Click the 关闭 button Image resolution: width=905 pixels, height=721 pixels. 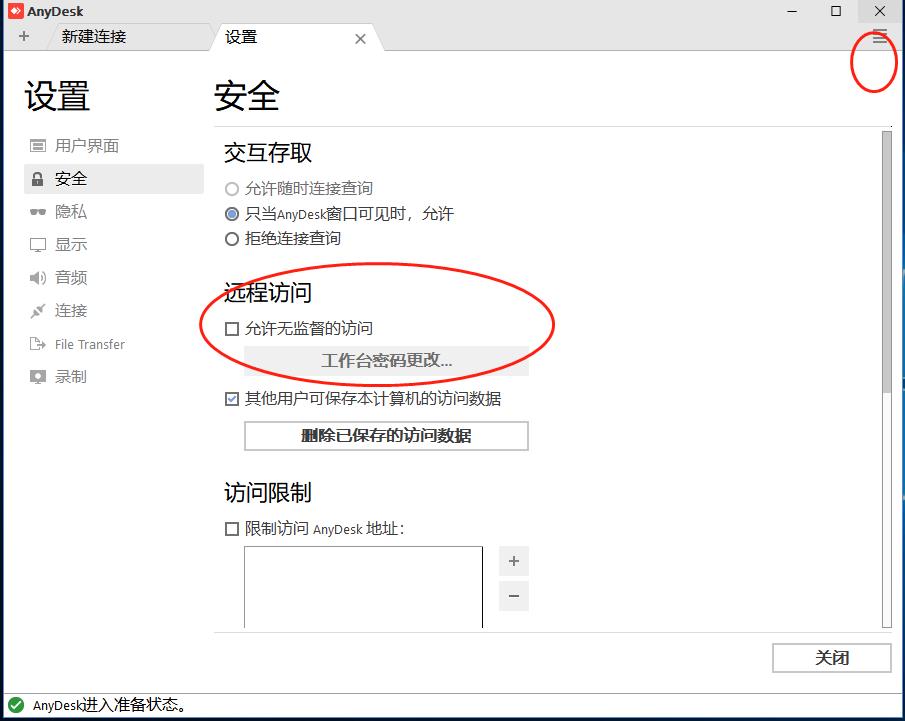[x=832, y=658]
